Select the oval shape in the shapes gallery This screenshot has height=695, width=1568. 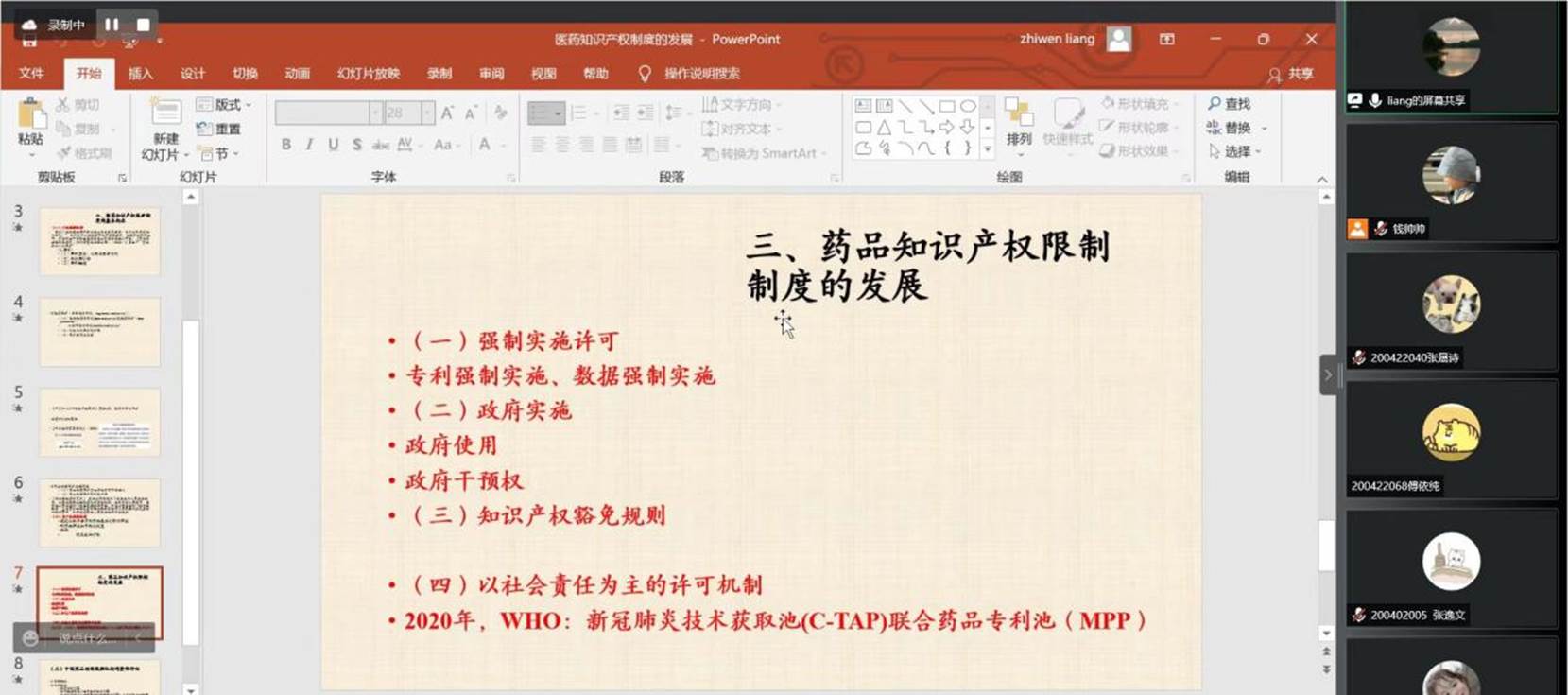click(x=968, y=106)
